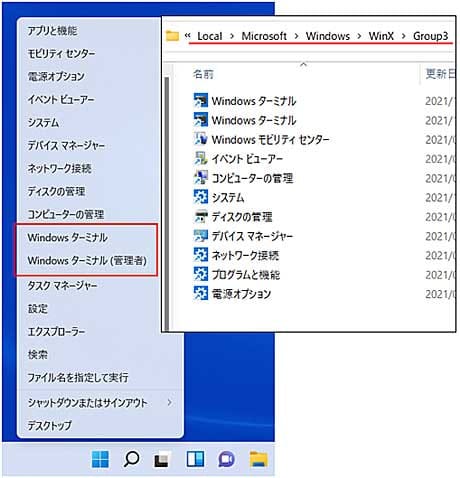Click the プログラムと機能 shortcut icon
Viewport: 460px width, 478px height.
[x=201, y=274]
